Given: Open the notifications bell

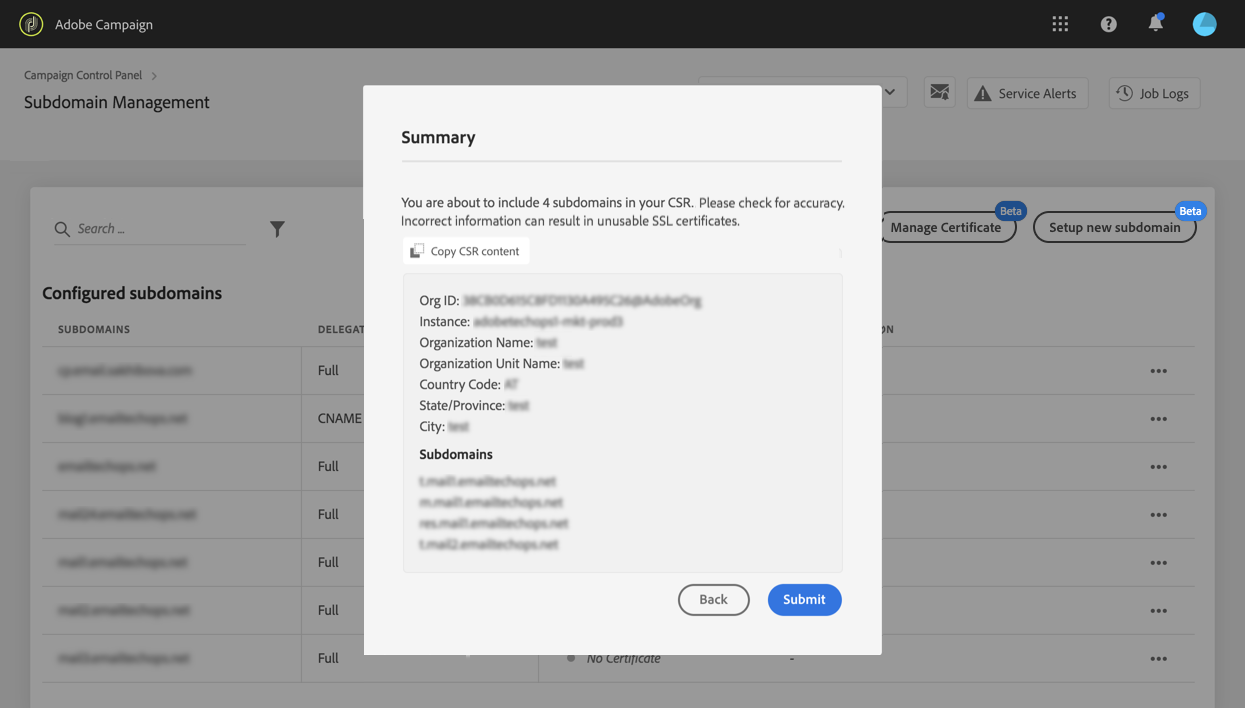Looking at the screenshot, I should pos(1155,23).
